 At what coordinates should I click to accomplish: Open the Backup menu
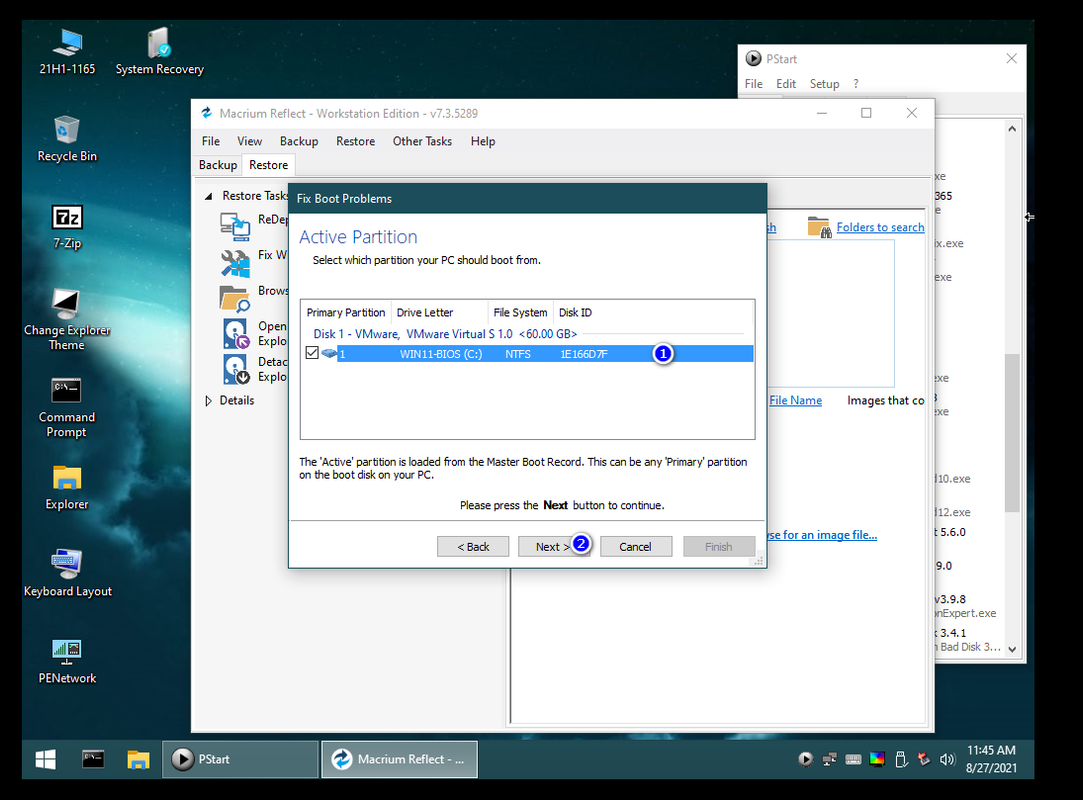click(299, 141)
